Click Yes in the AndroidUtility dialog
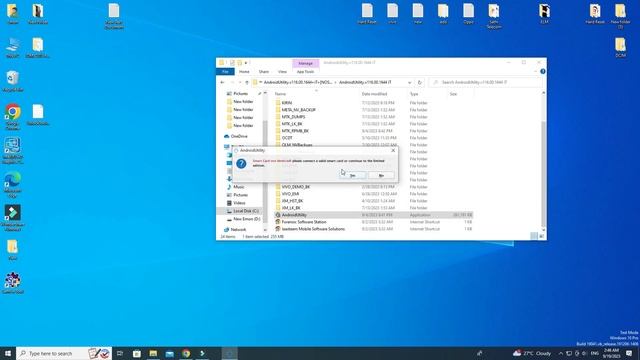 (353, 176)
